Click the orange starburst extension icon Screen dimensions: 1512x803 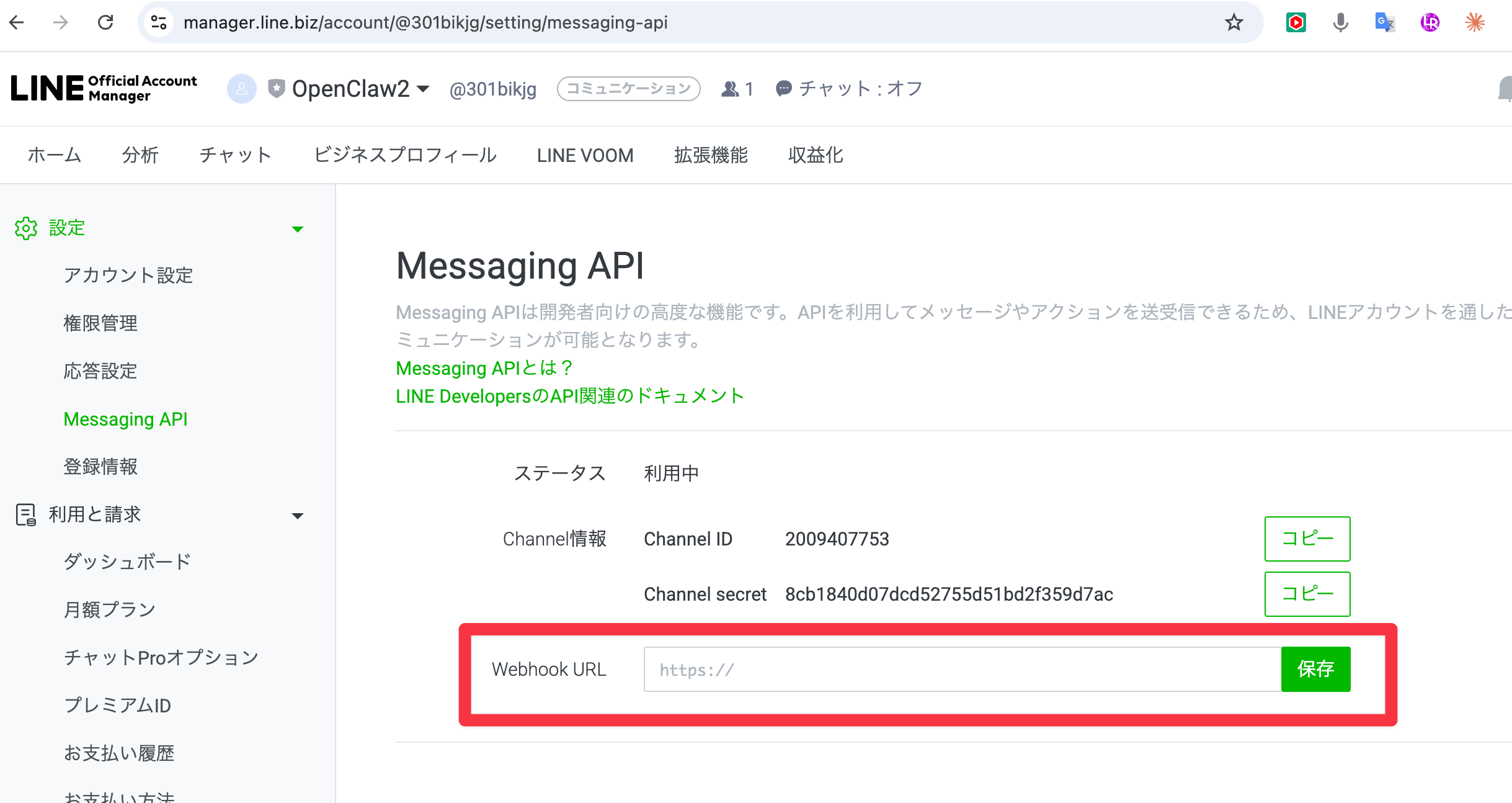(1474, 23)
